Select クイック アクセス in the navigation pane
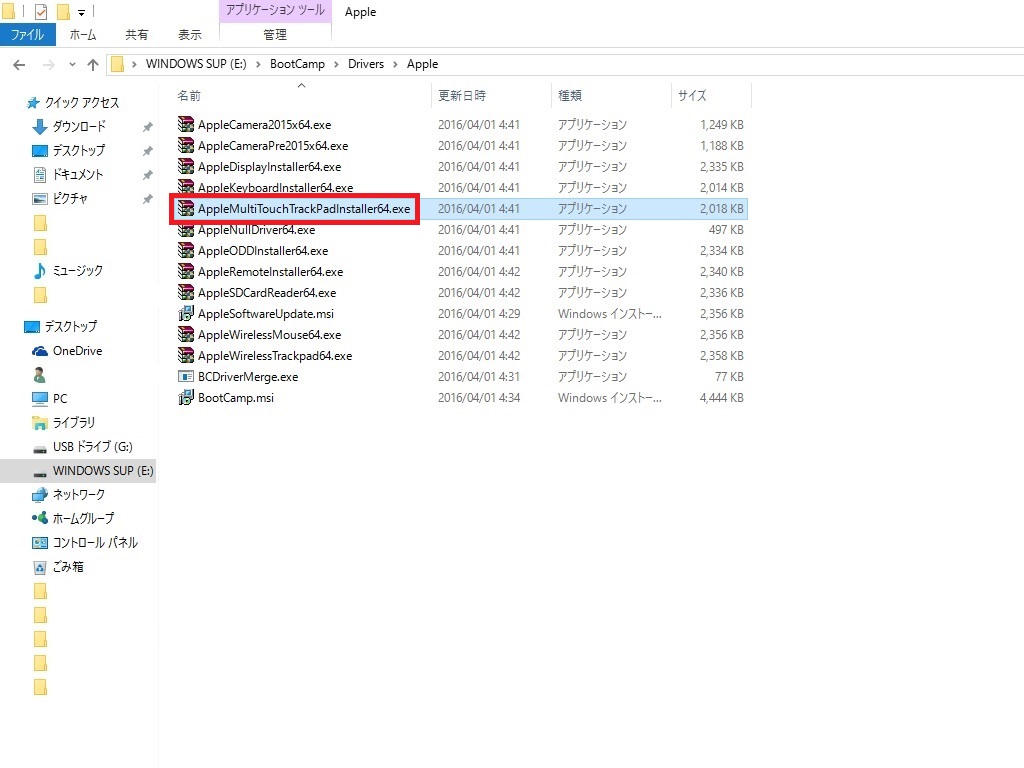 click(x=82, y=103)
